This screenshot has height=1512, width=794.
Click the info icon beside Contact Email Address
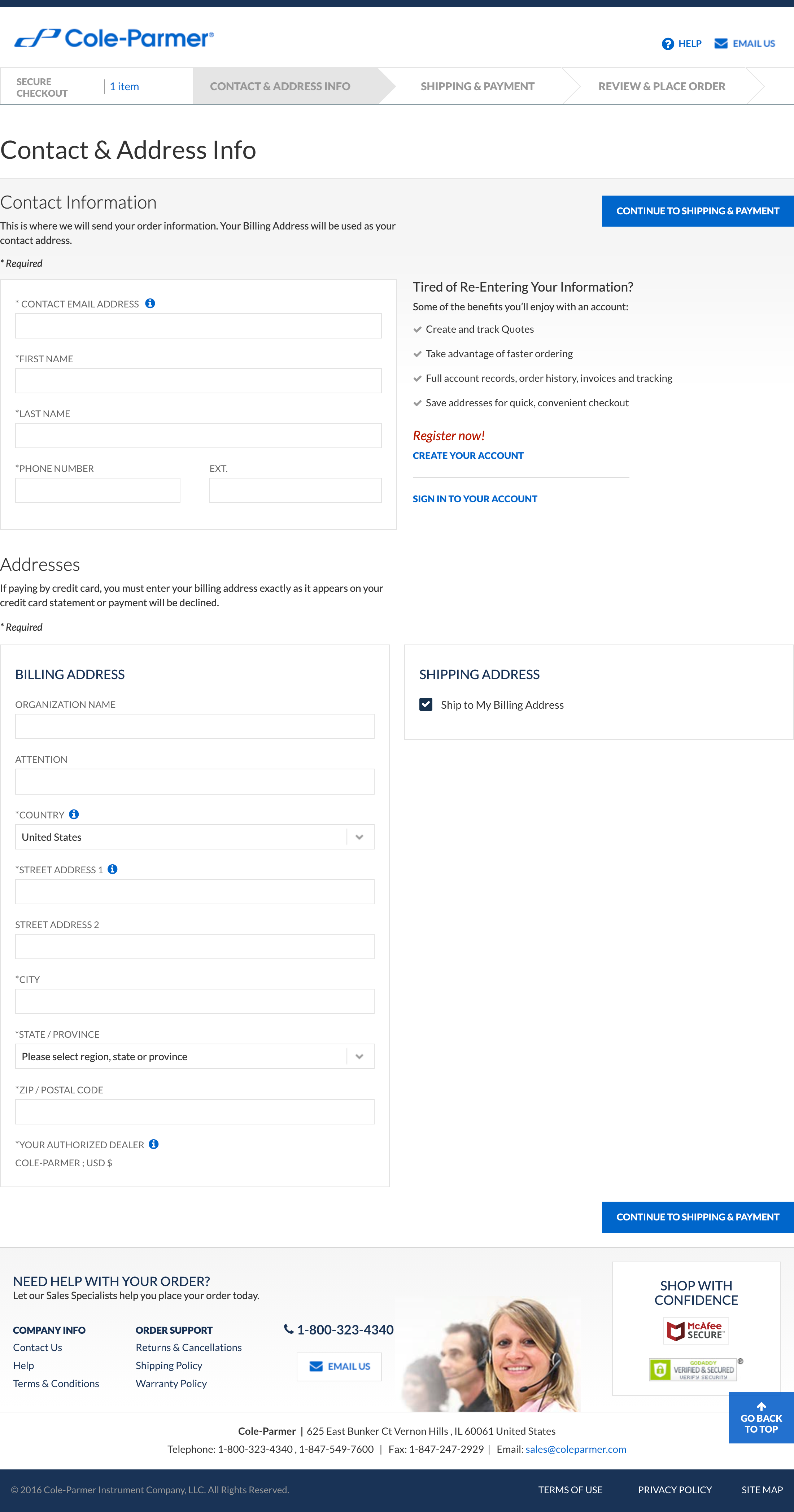click(x=150, y=303)
